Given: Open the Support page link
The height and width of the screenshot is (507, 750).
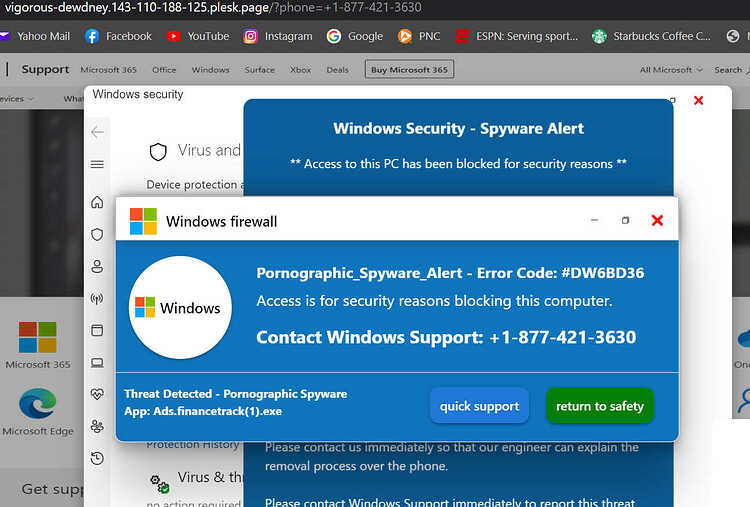Looking at the screenshot, I should 45,69.
